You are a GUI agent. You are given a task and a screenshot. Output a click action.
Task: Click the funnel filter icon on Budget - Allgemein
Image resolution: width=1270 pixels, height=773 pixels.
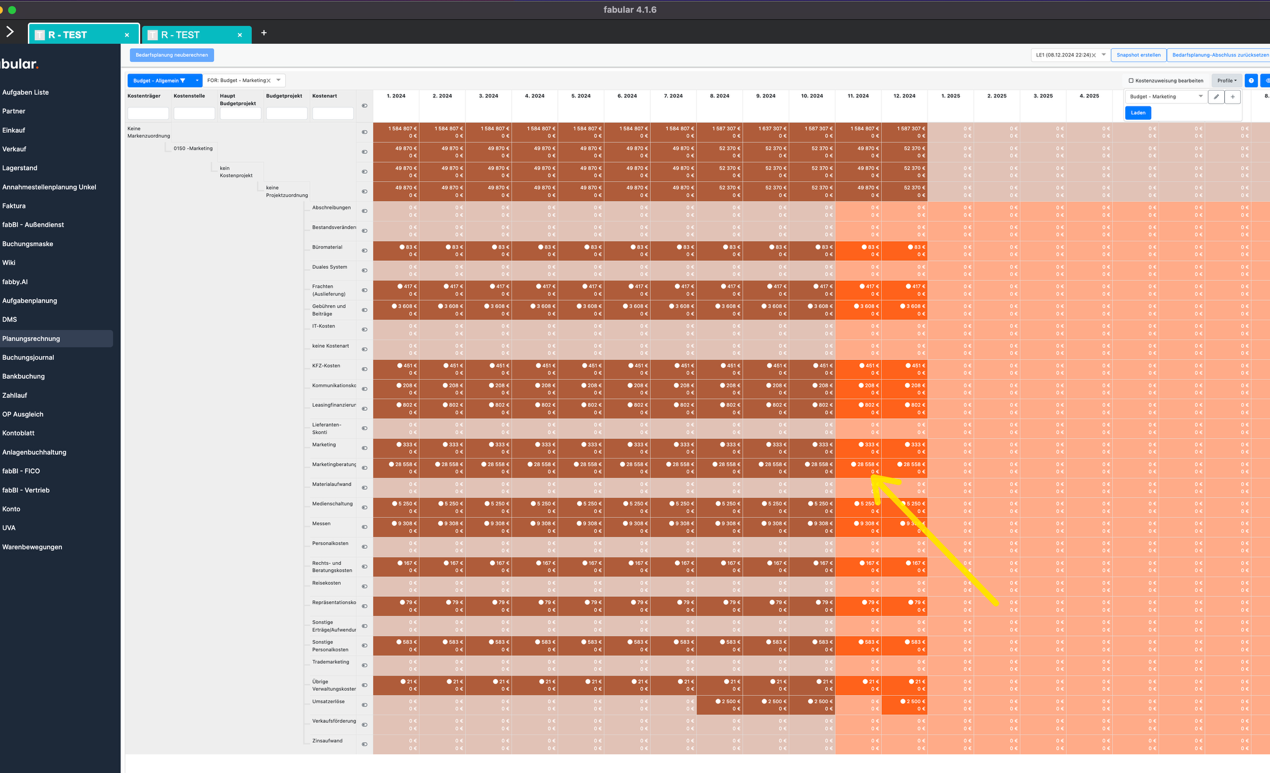pyautogui.click(x=183, y=80)
